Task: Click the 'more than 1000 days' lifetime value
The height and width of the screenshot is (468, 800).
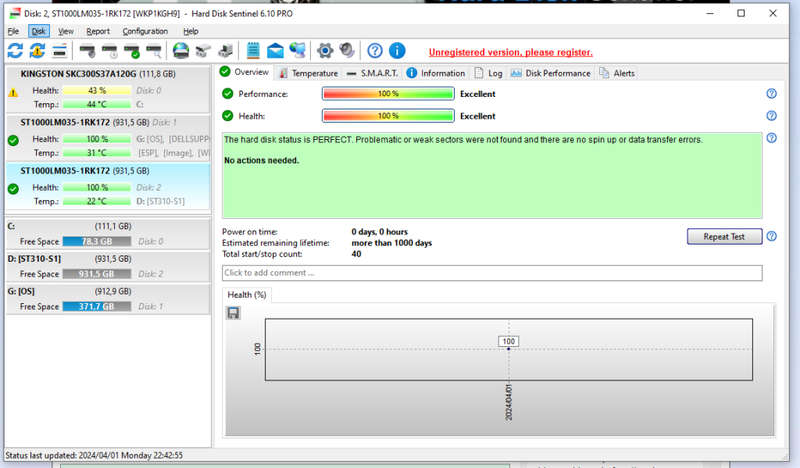Action: 391,243
